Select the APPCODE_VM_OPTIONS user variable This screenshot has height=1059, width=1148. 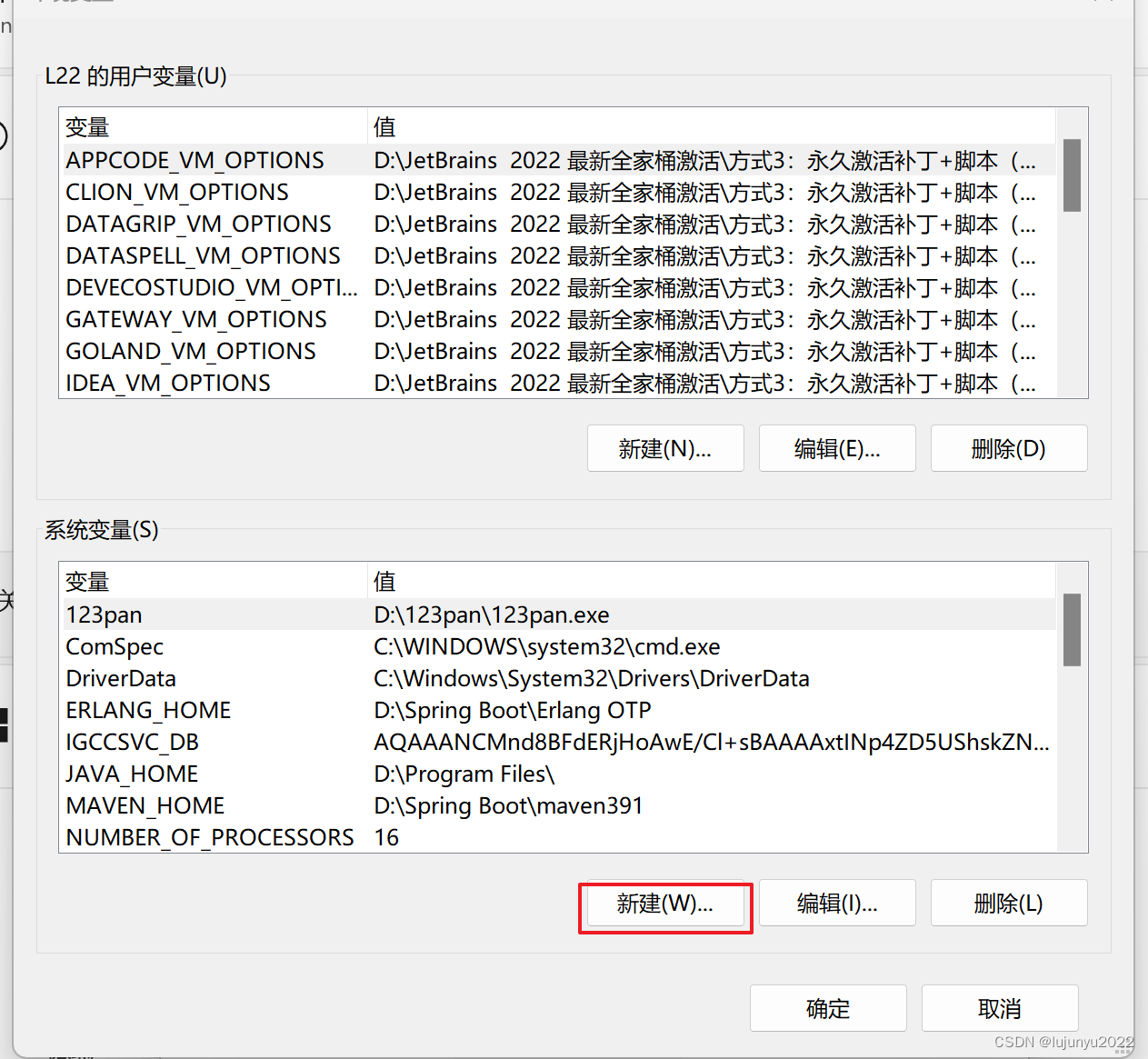[x=557, y=160]
